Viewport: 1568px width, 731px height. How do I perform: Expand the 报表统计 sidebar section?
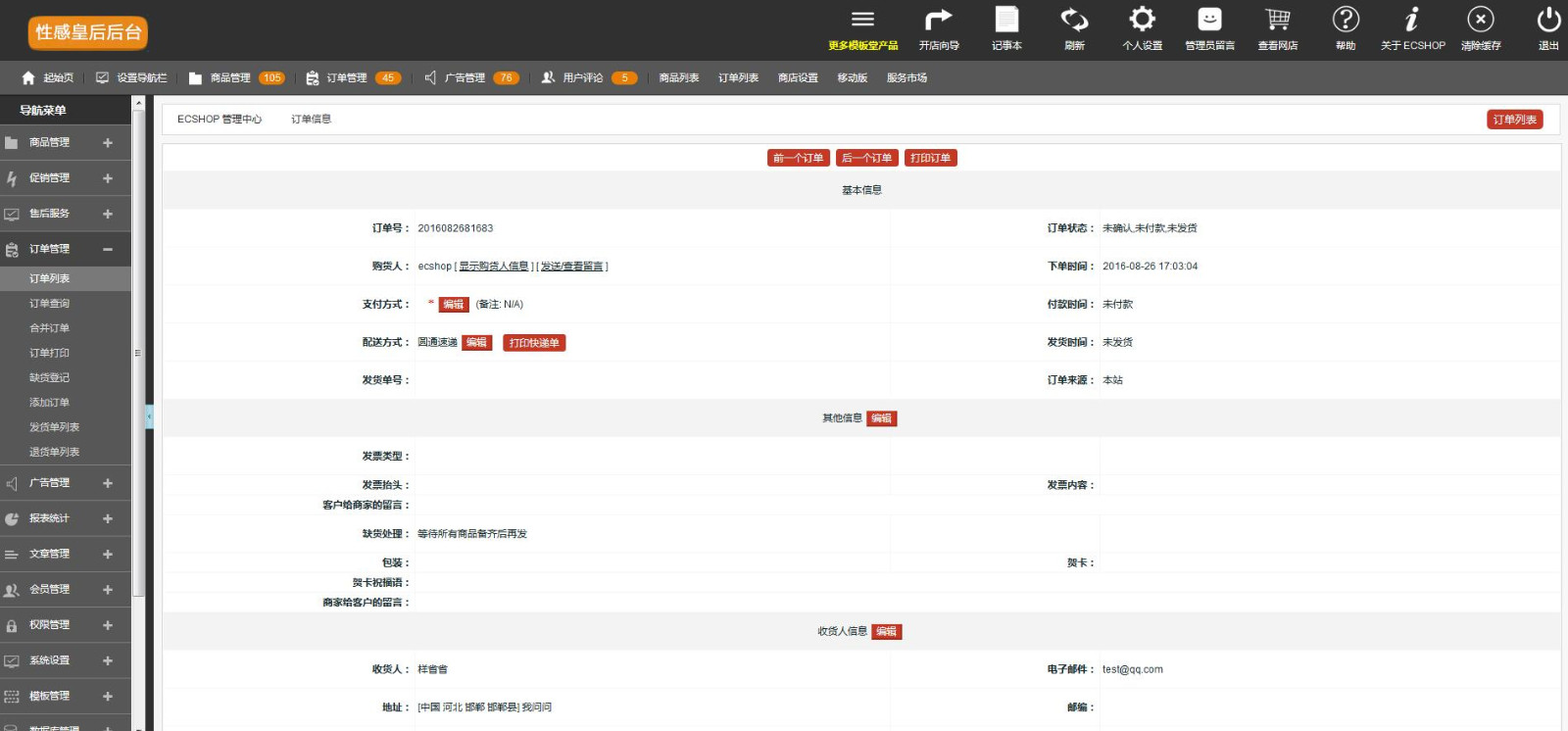coord(108,519)
